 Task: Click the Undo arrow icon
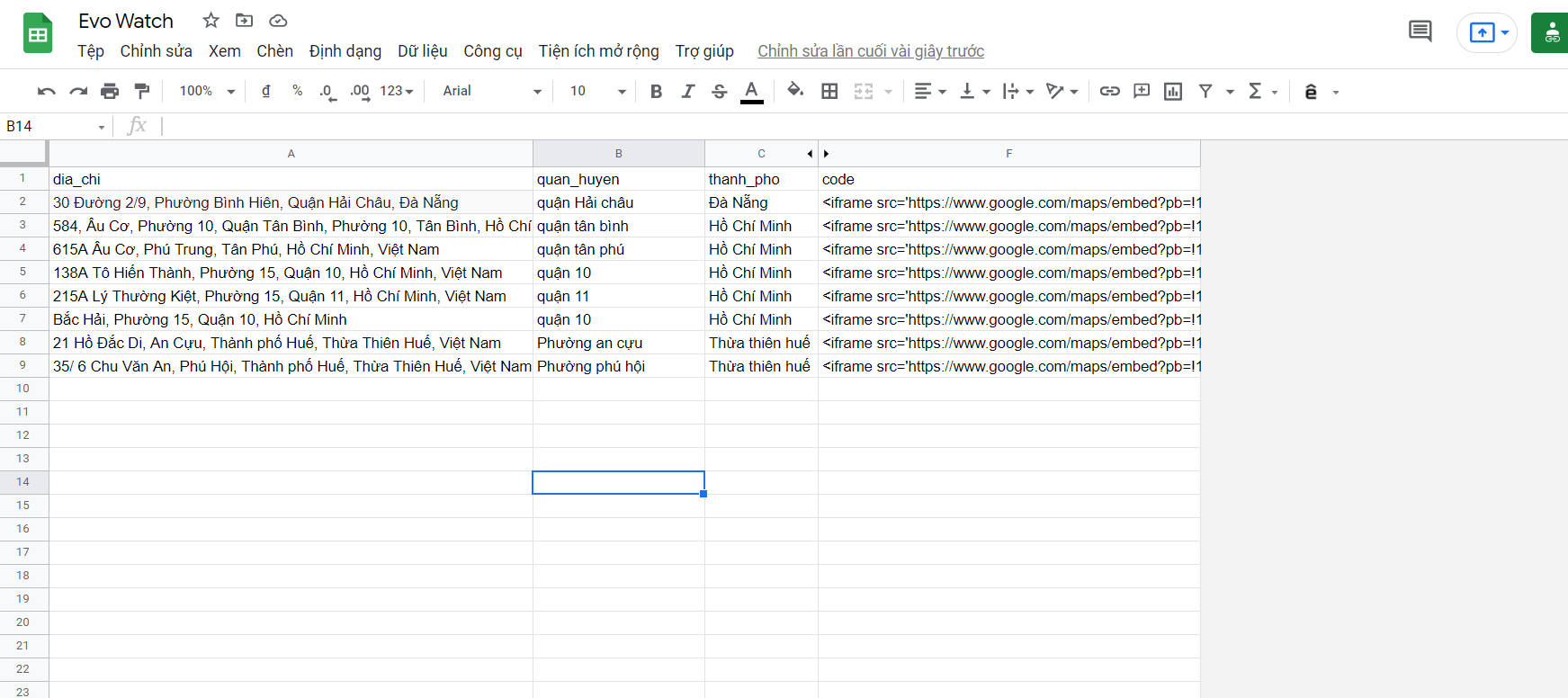tap(47, 91)
